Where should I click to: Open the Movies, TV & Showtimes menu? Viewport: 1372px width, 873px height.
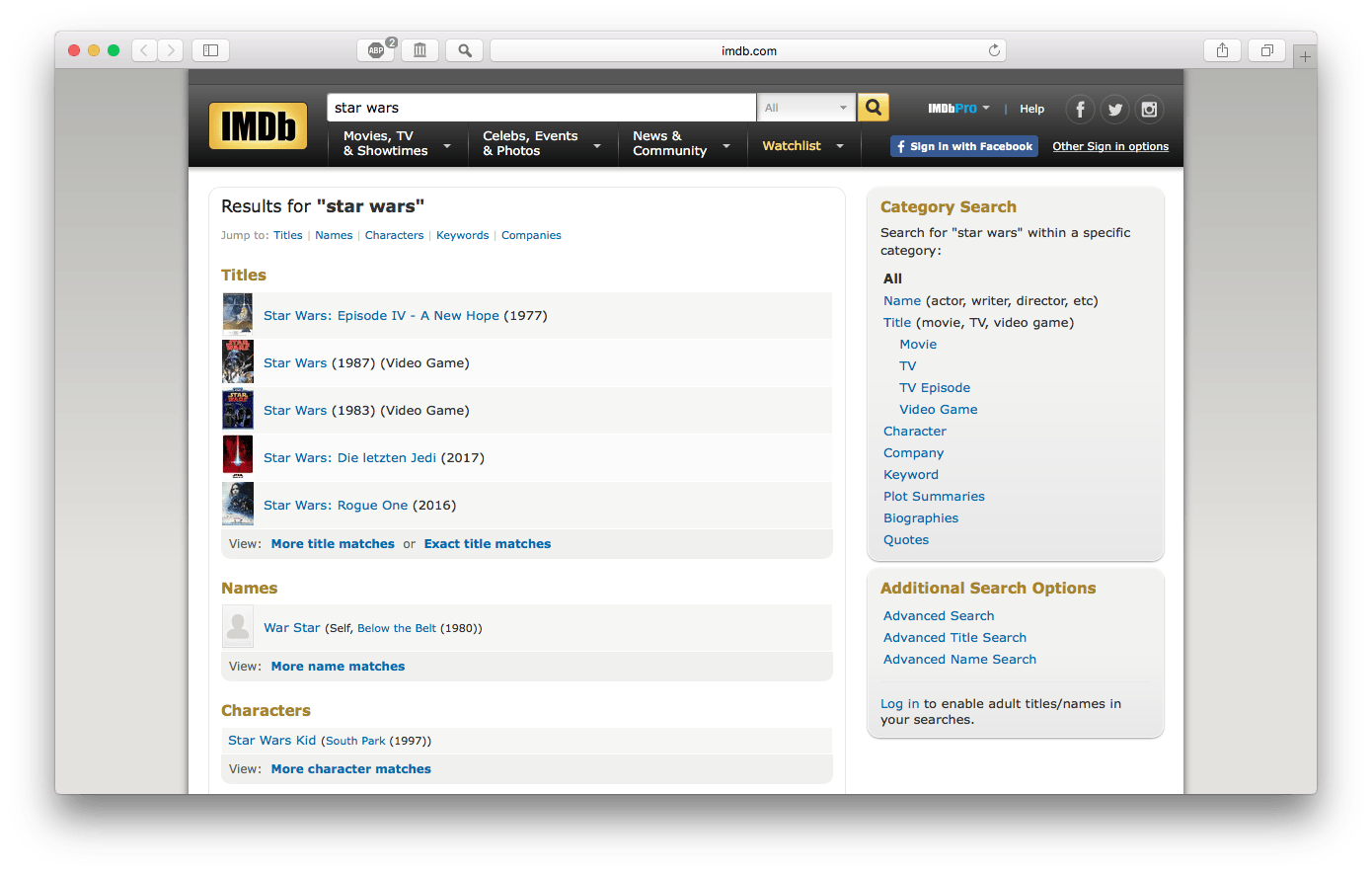[396, 144]
